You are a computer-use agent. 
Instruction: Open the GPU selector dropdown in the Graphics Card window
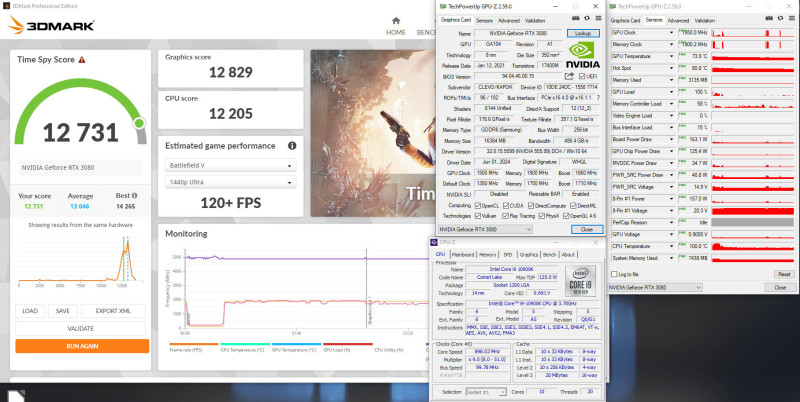485,230
